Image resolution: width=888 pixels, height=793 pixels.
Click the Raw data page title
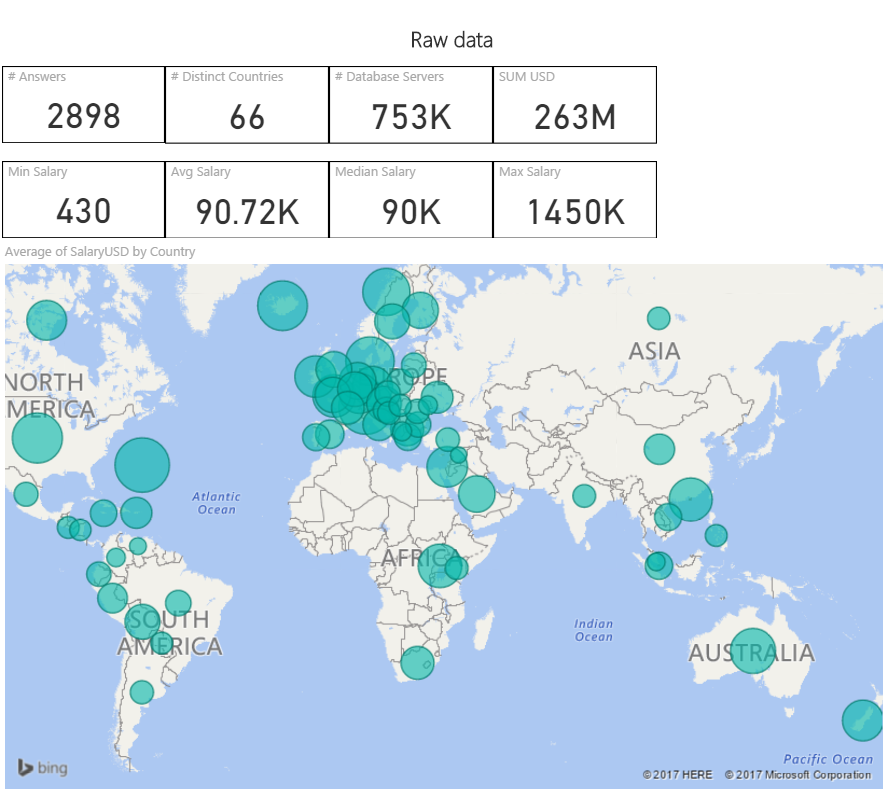click(451, 40)
